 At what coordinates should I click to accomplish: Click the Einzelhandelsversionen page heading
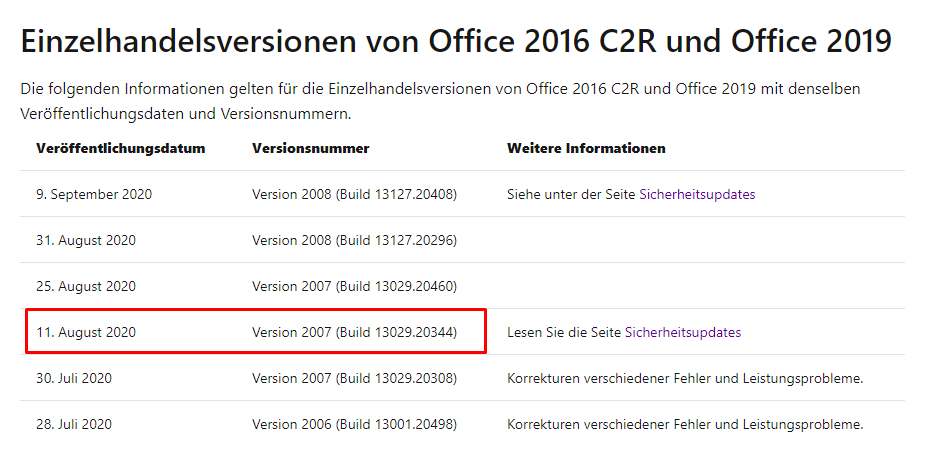pos(456,41)
